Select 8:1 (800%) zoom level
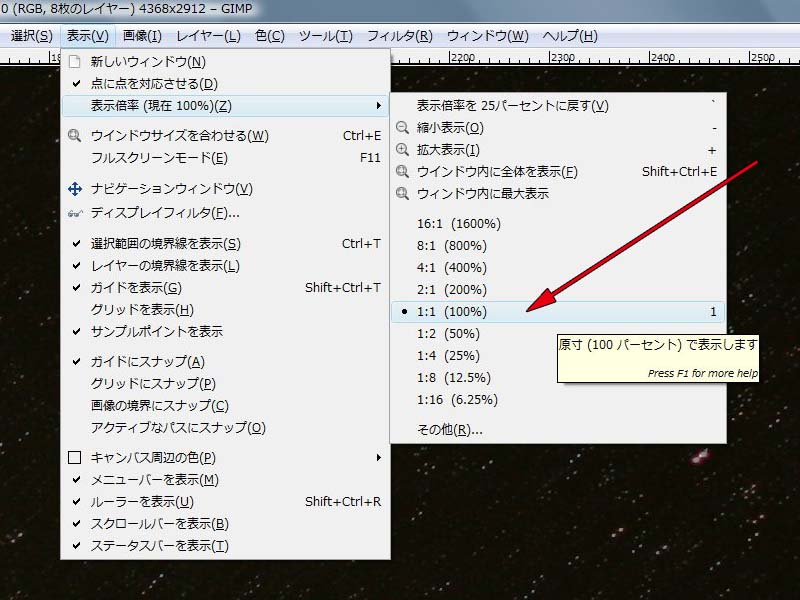This screenshot has width=800, height=600. (558, 245)
